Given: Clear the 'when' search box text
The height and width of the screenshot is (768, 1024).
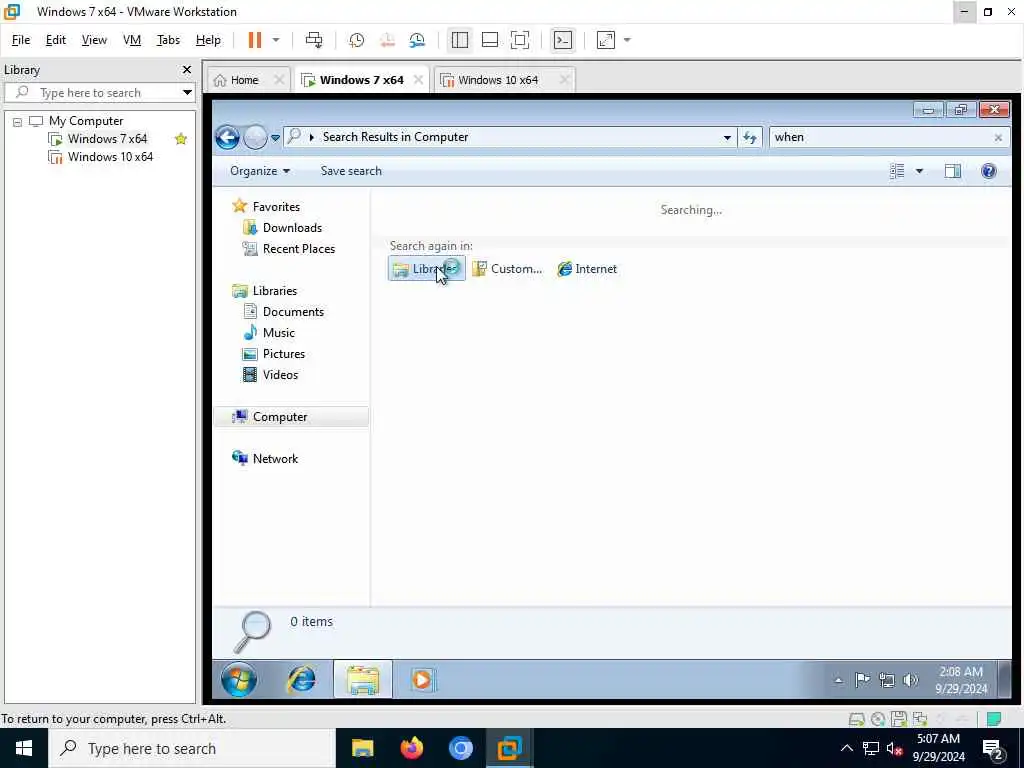Looking at the screenshot, I should tap(998, 138).
